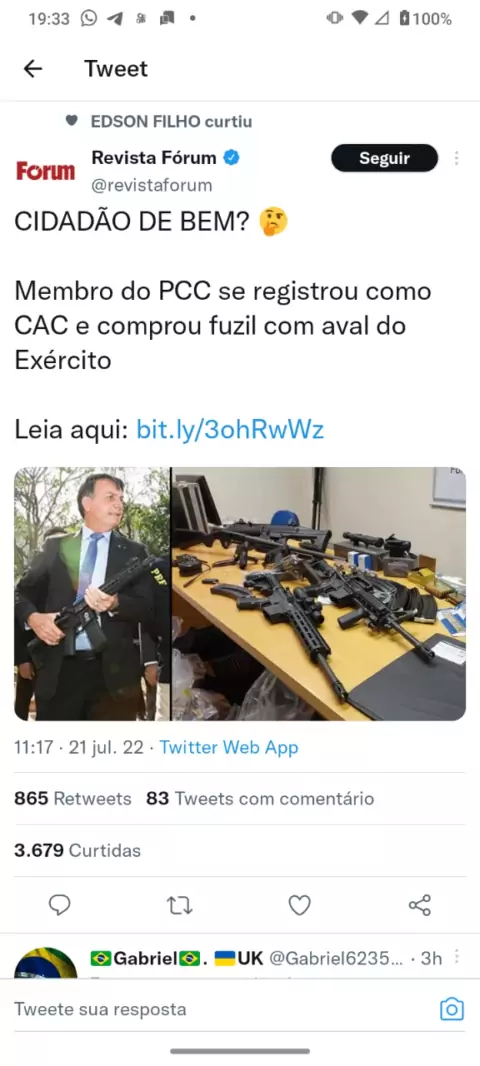Tap the verified badge beside Revista Fórum
This screenshot has width=480, height=1066.
click(x=232, y=158)
